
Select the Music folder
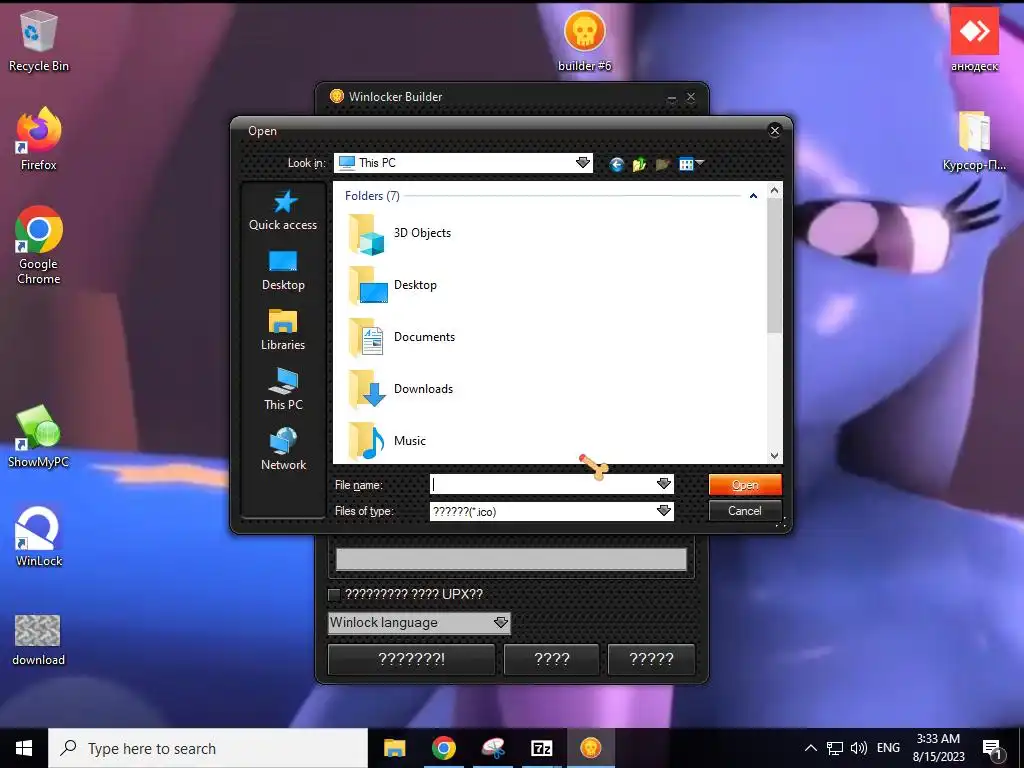(x=387, y=441)
